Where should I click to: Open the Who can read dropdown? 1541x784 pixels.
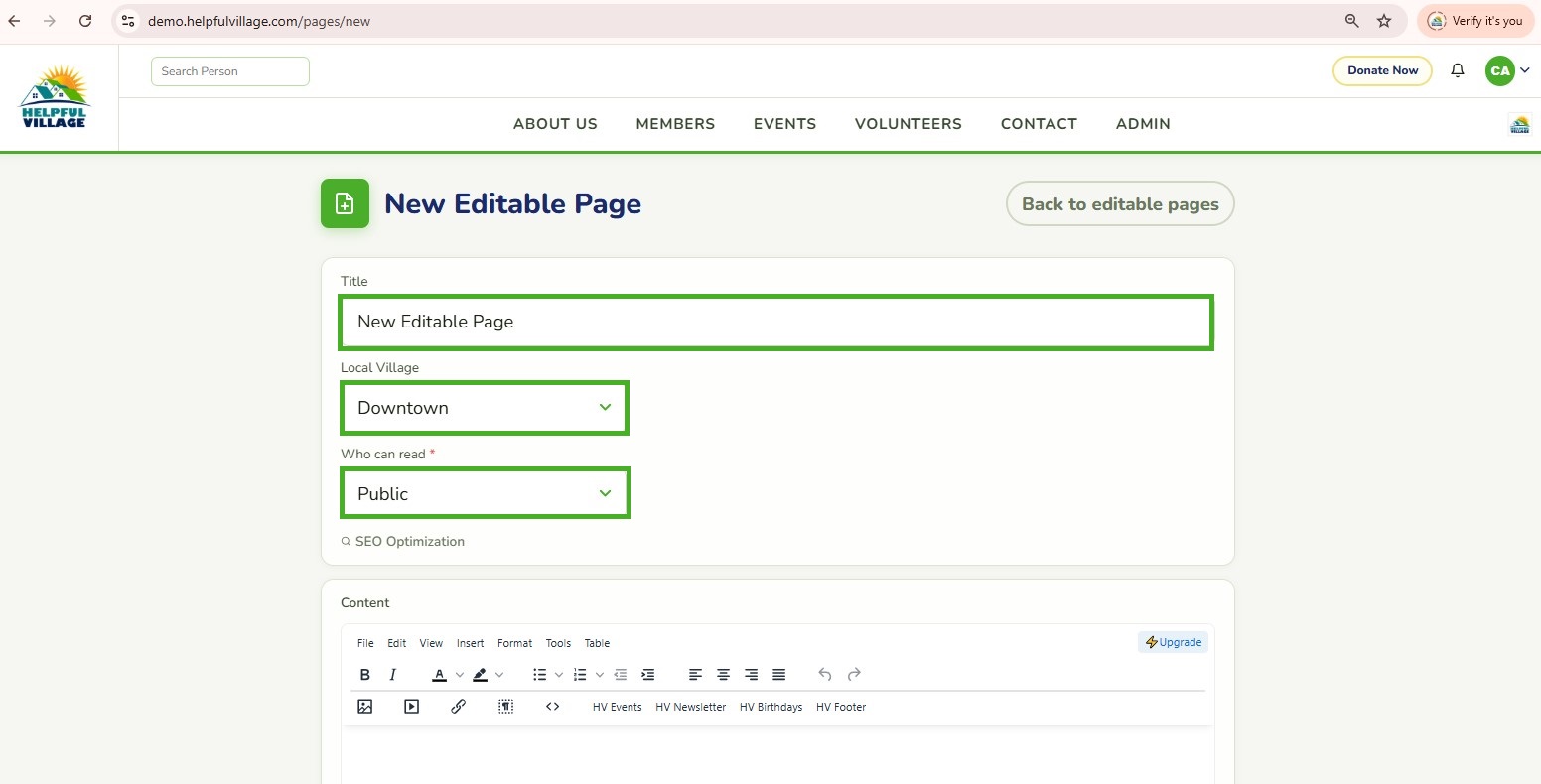tap(485, 494)
